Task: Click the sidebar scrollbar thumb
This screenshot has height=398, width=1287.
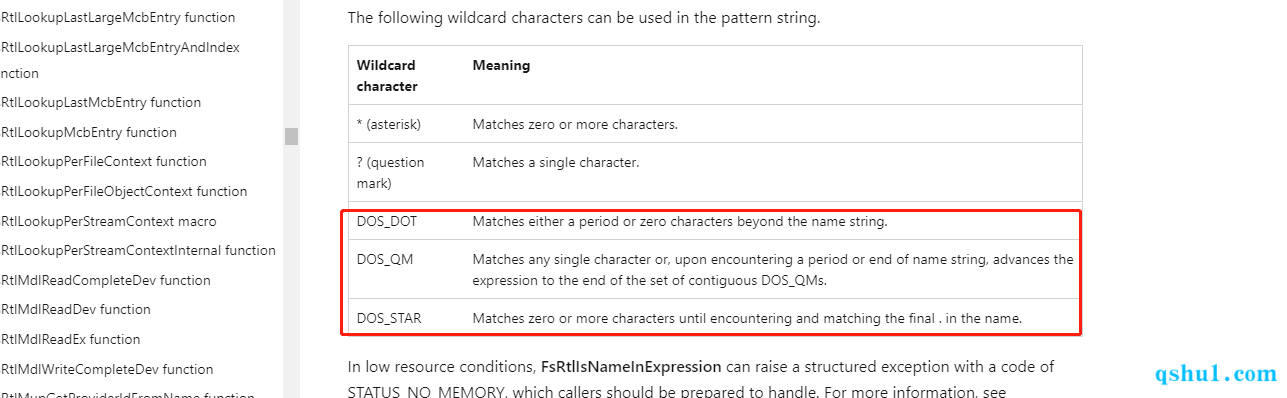Action: coord(291,136)
